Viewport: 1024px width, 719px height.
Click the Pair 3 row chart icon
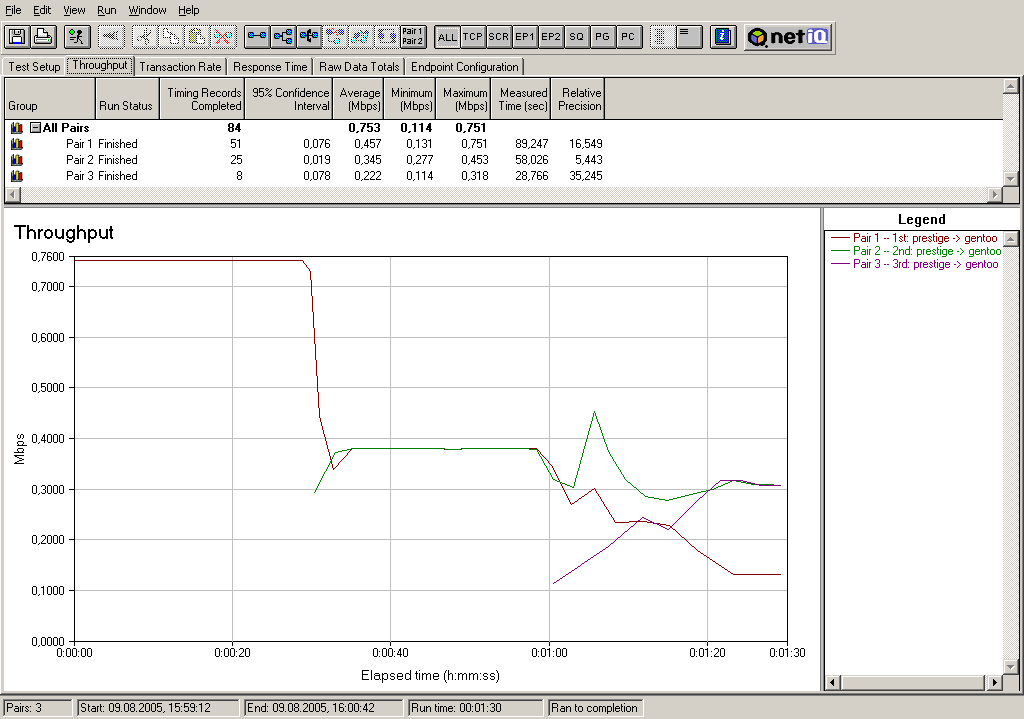pos(17,176)
